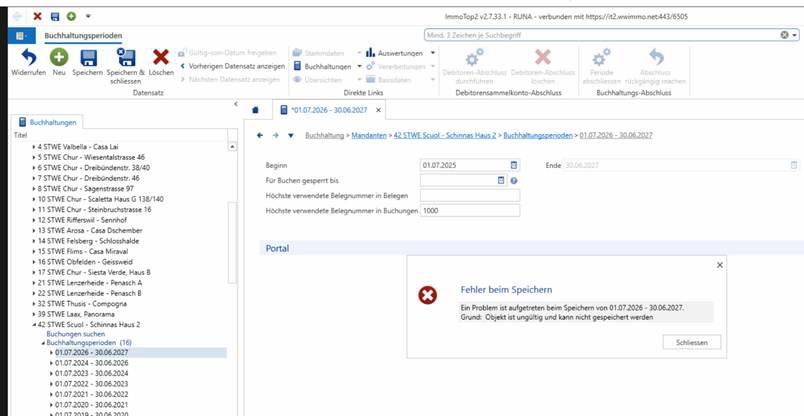This screenshot has height=416, width=804.
Task: Show previous record via Vorherigen Datensatz anzeigen
Action: [x=232, y=66]
